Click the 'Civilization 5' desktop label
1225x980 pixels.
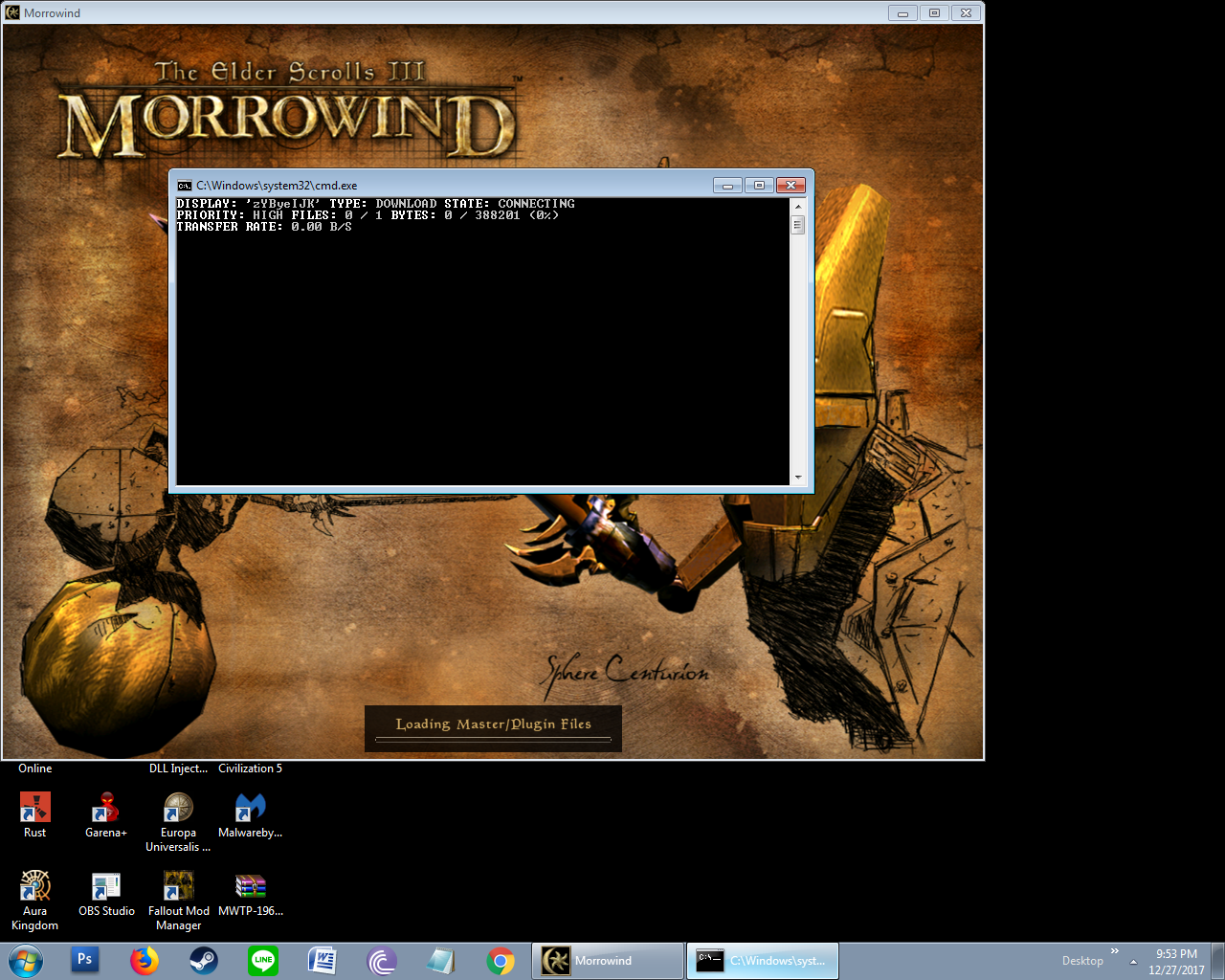click(250, 768)
